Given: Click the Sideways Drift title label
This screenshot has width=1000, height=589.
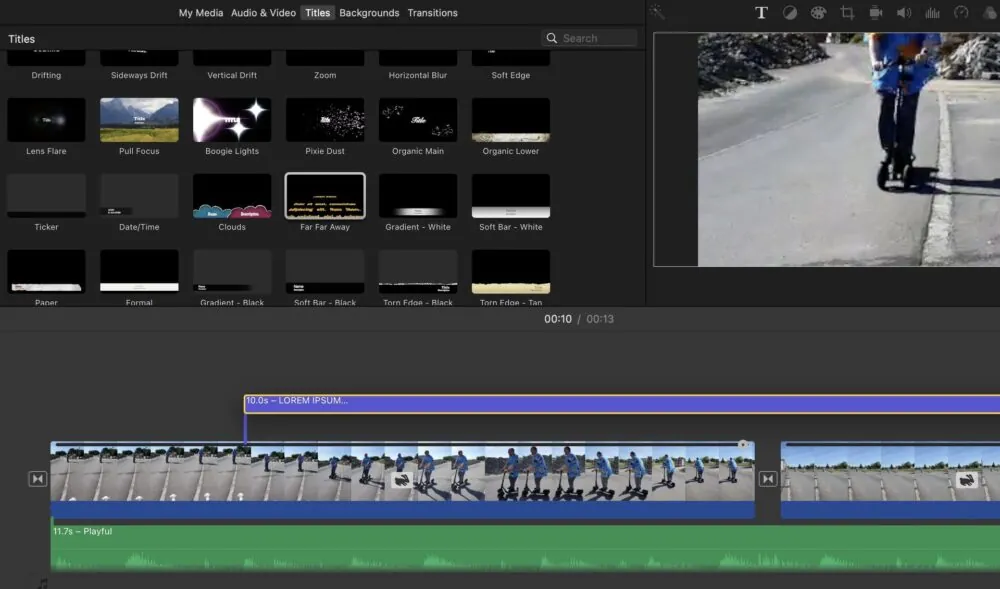Looking at the screenshot, I should 139,75.
